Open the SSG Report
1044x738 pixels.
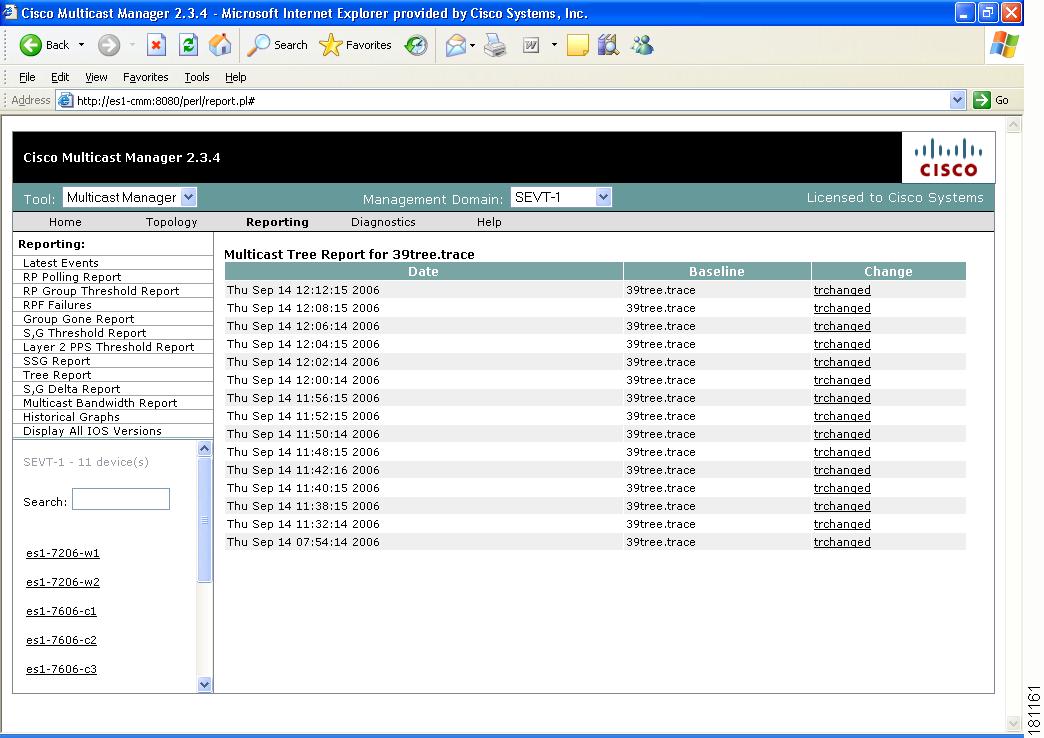(57, 361)
